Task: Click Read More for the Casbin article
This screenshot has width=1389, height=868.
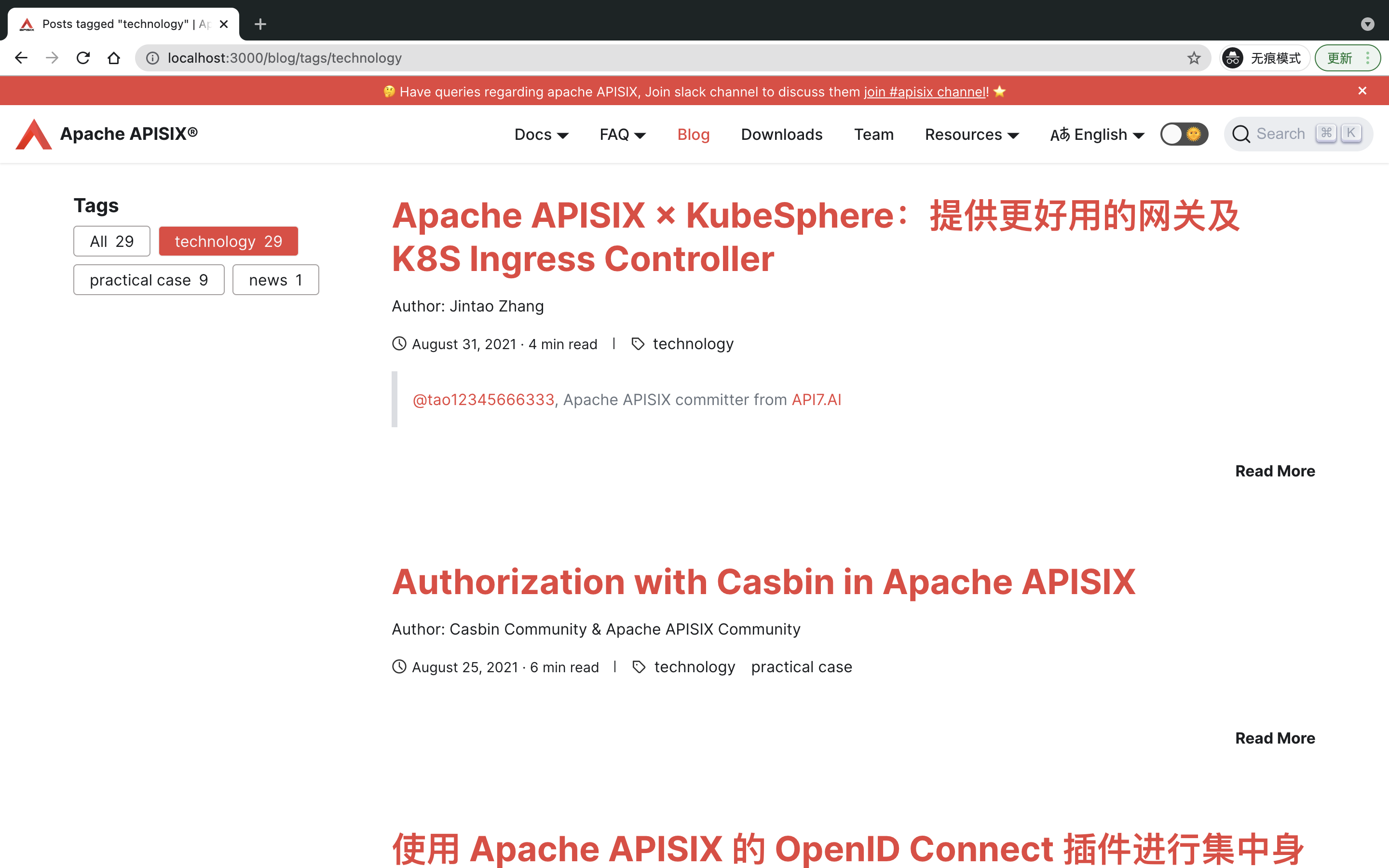Action: [1275, 738]
